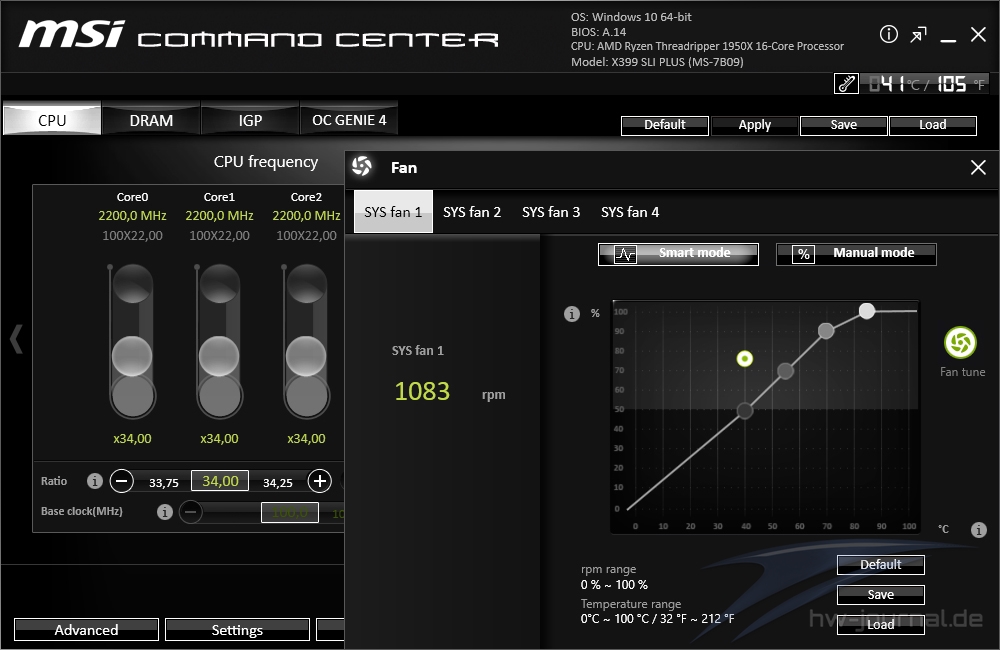
Task: Click the base clock 100,0 input field
Action: (x=290, y=512)
